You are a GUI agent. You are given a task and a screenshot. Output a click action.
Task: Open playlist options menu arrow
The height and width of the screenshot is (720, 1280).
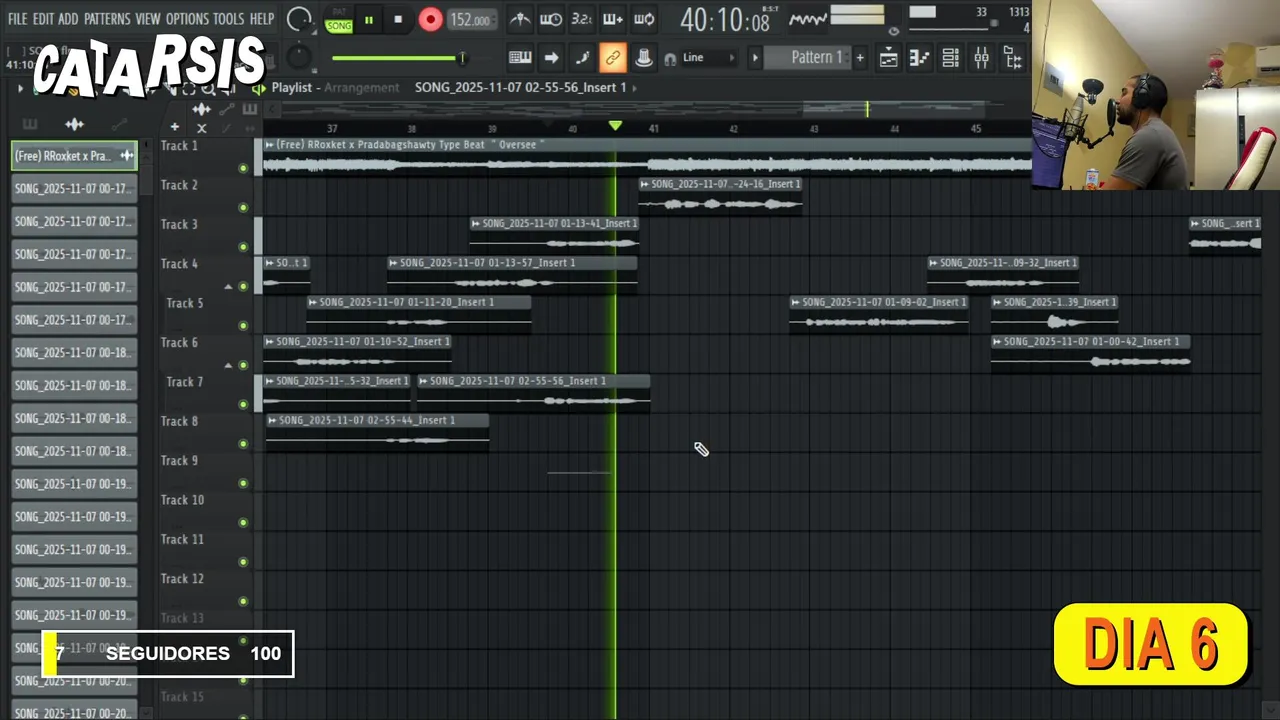[20, 89]
